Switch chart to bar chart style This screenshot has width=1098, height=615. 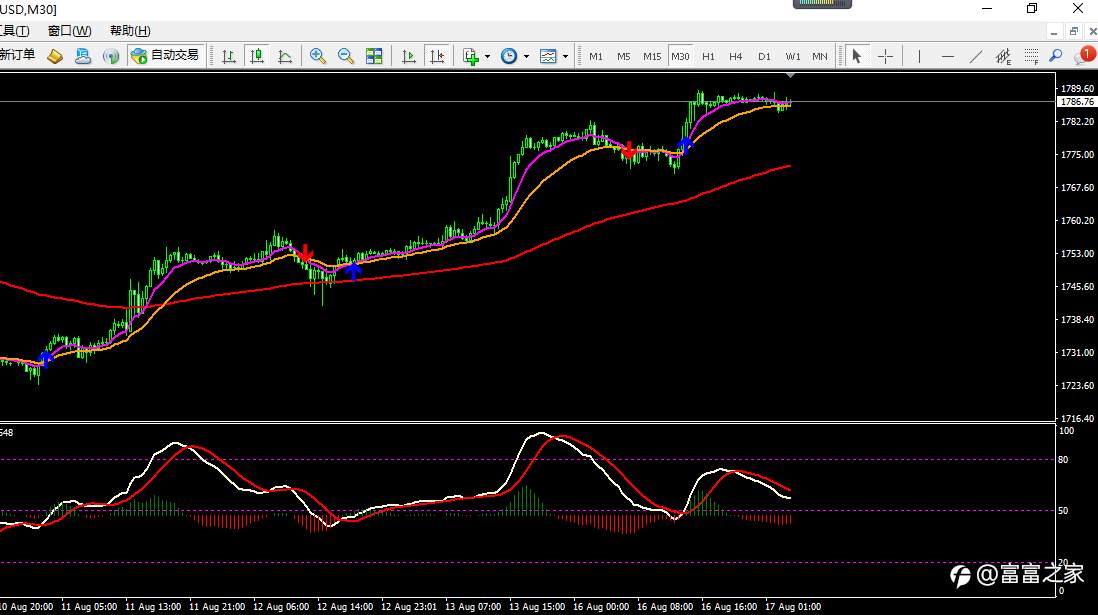228,56
